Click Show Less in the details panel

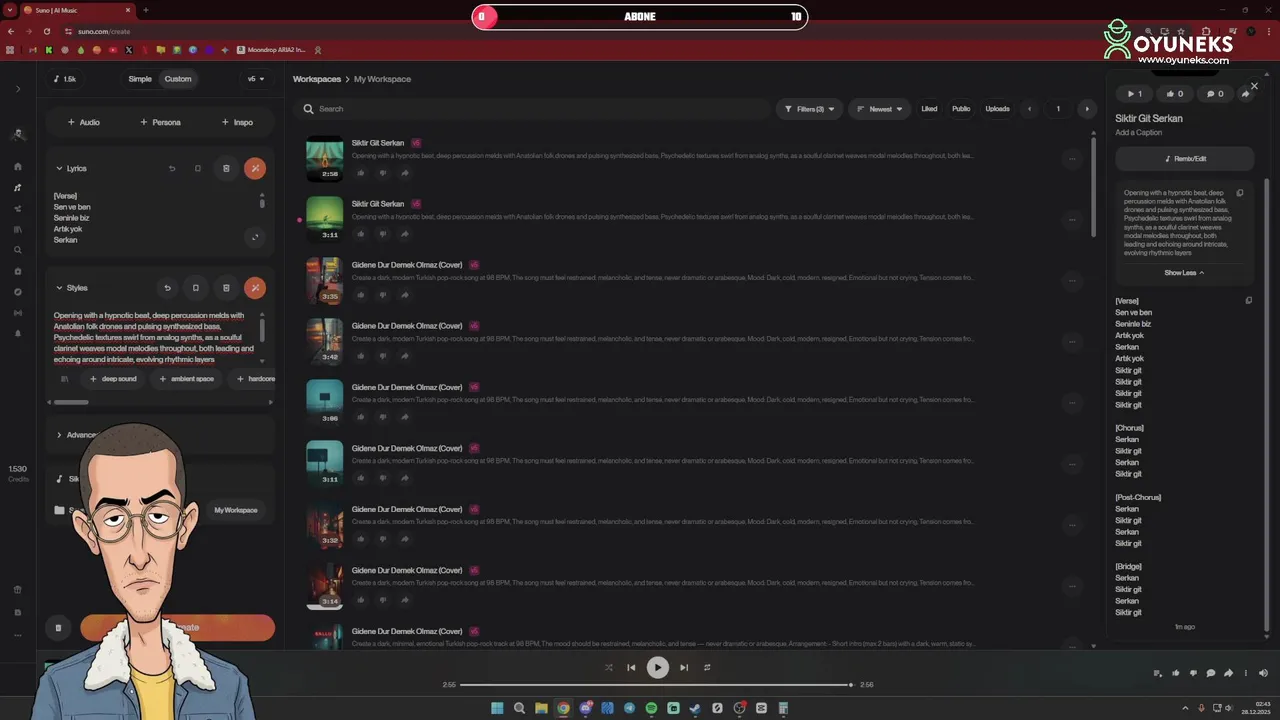click(x=1184, y=273)
